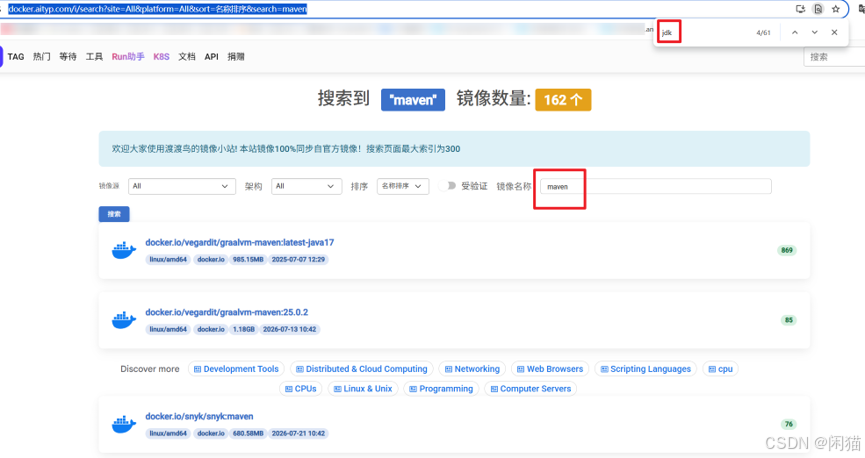
Task: Click the orange 162 个 count badge
Action: pos(563,100)
